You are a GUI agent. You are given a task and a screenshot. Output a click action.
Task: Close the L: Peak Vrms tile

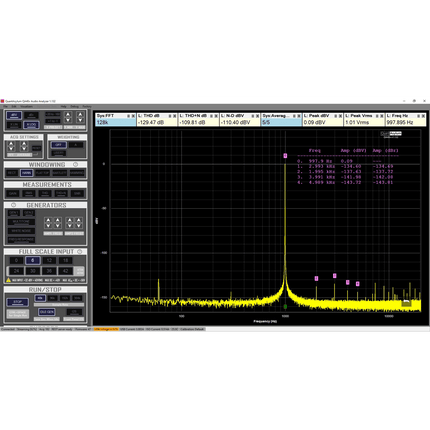coord(382,116)
